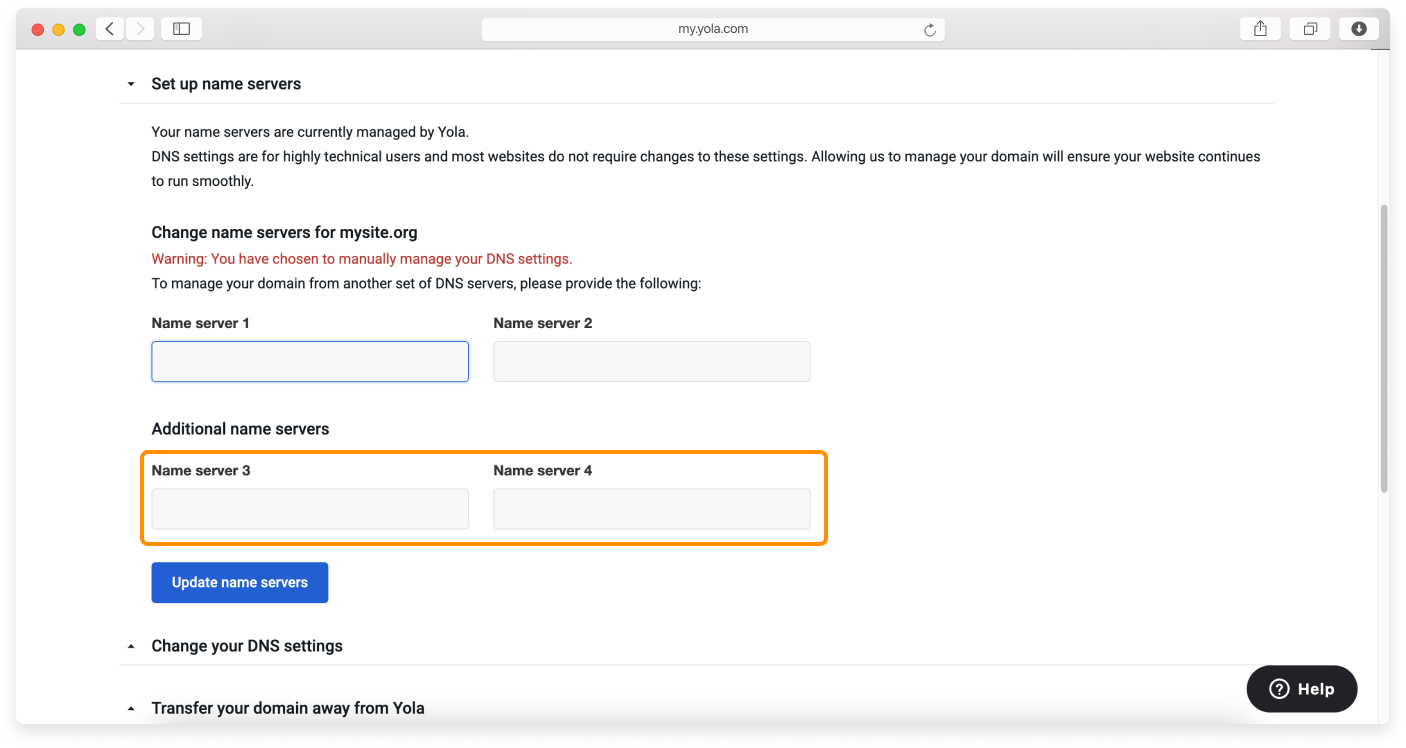Image resolution: width=1406 pixels, height=748 pixels.
Task: Expand Transfer your domain away from Yola
Action: (131, 708)
